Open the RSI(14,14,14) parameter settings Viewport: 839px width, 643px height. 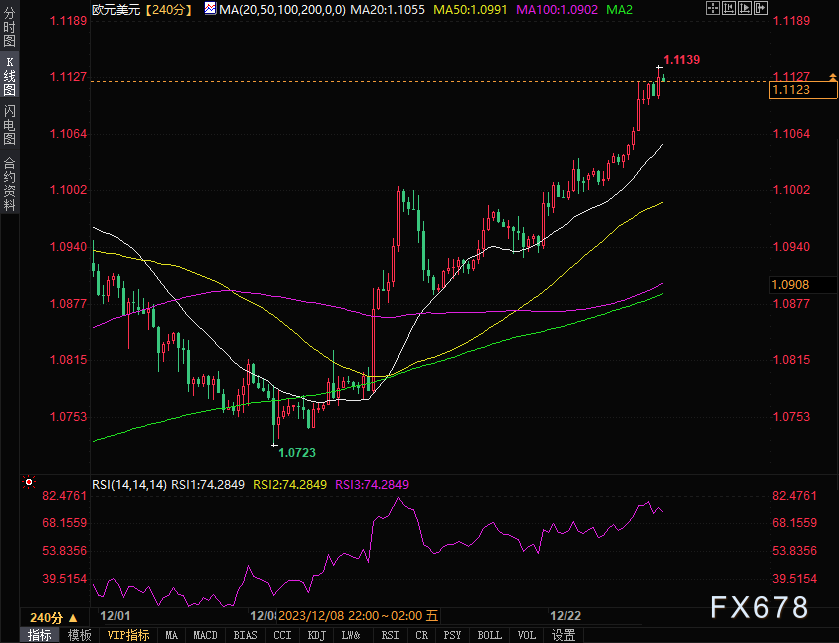pos(129,484)
